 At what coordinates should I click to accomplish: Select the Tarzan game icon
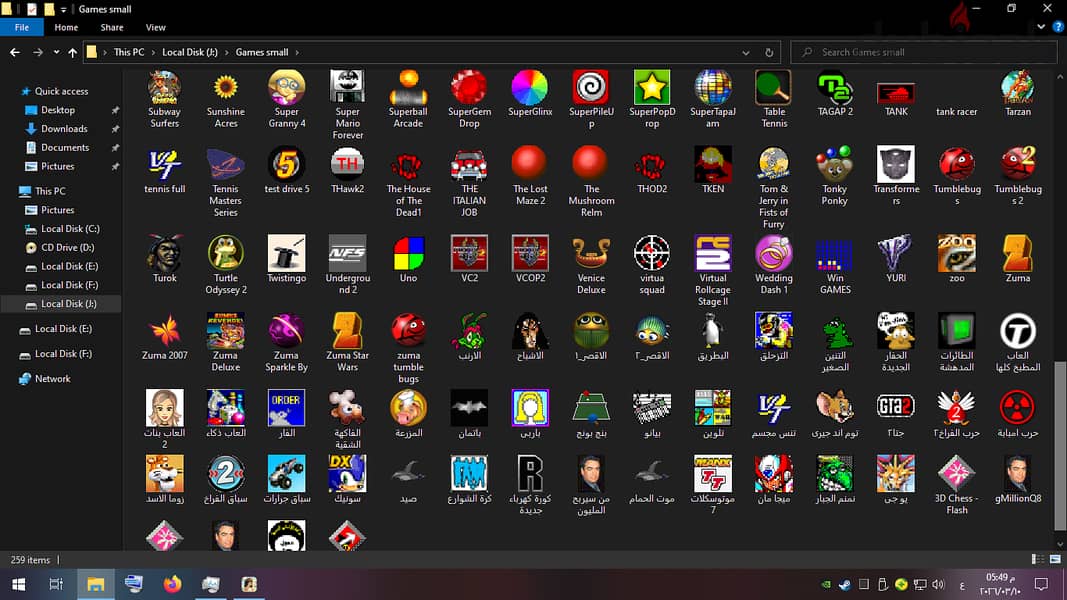(x=1017, y=87)
